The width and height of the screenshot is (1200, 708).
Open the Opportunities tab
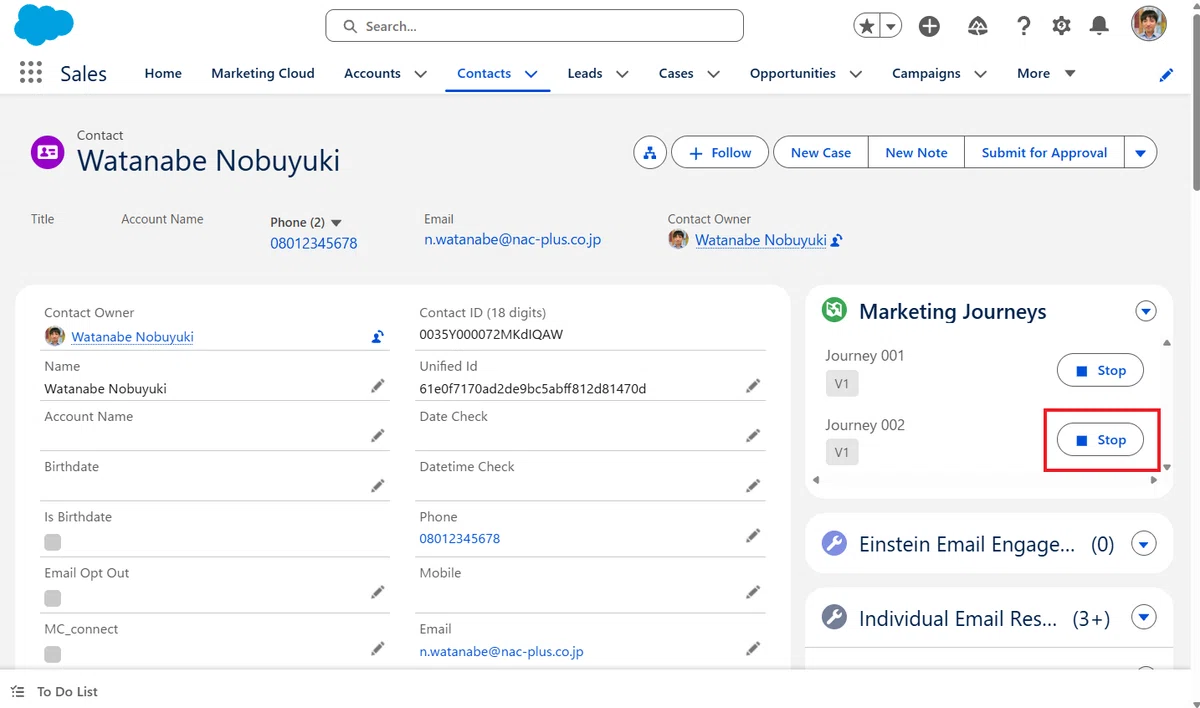793,73
